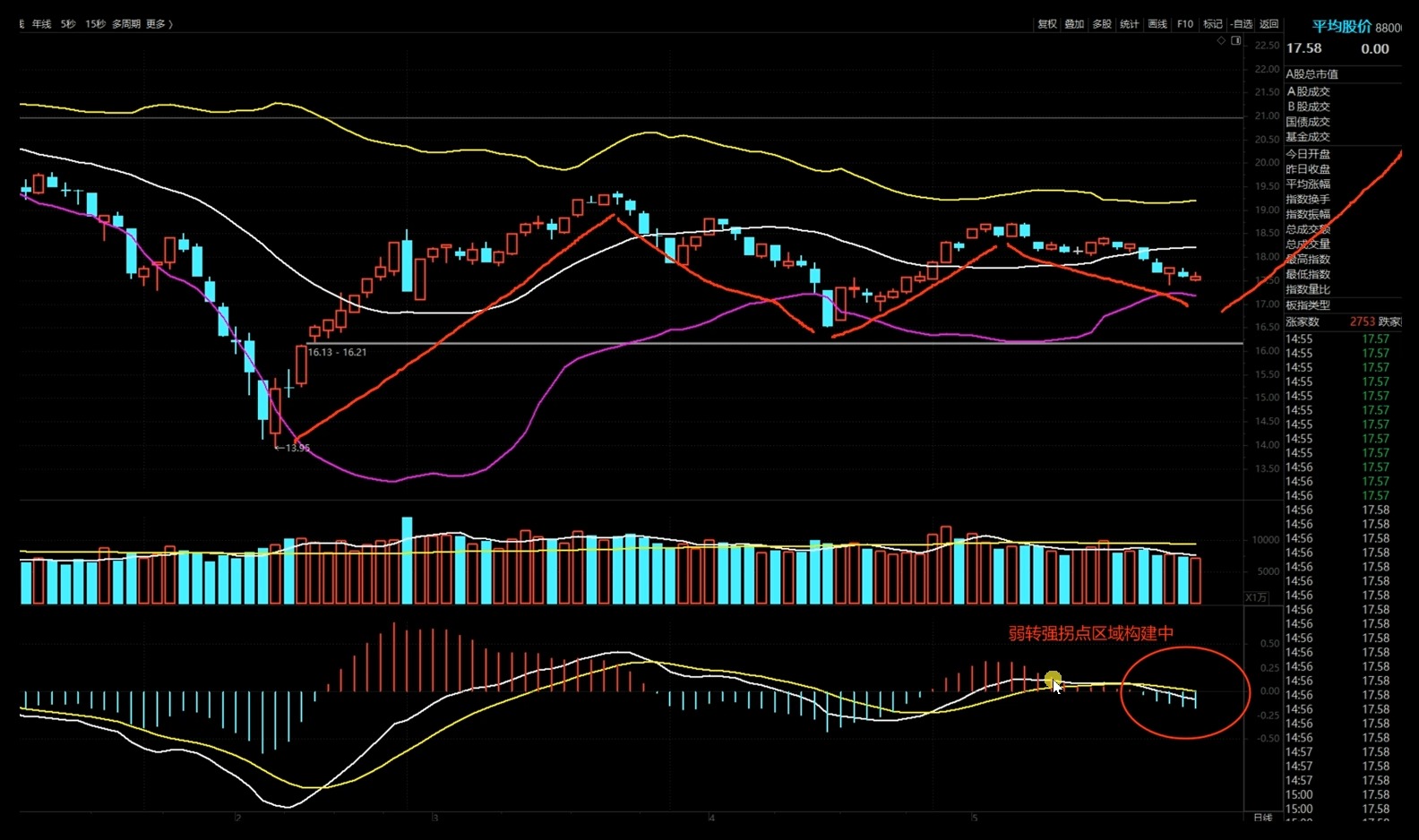Toggle the side panel layout icon
The height and width of the screenshot is (840, 1419).
click(x=1236, y=41)
